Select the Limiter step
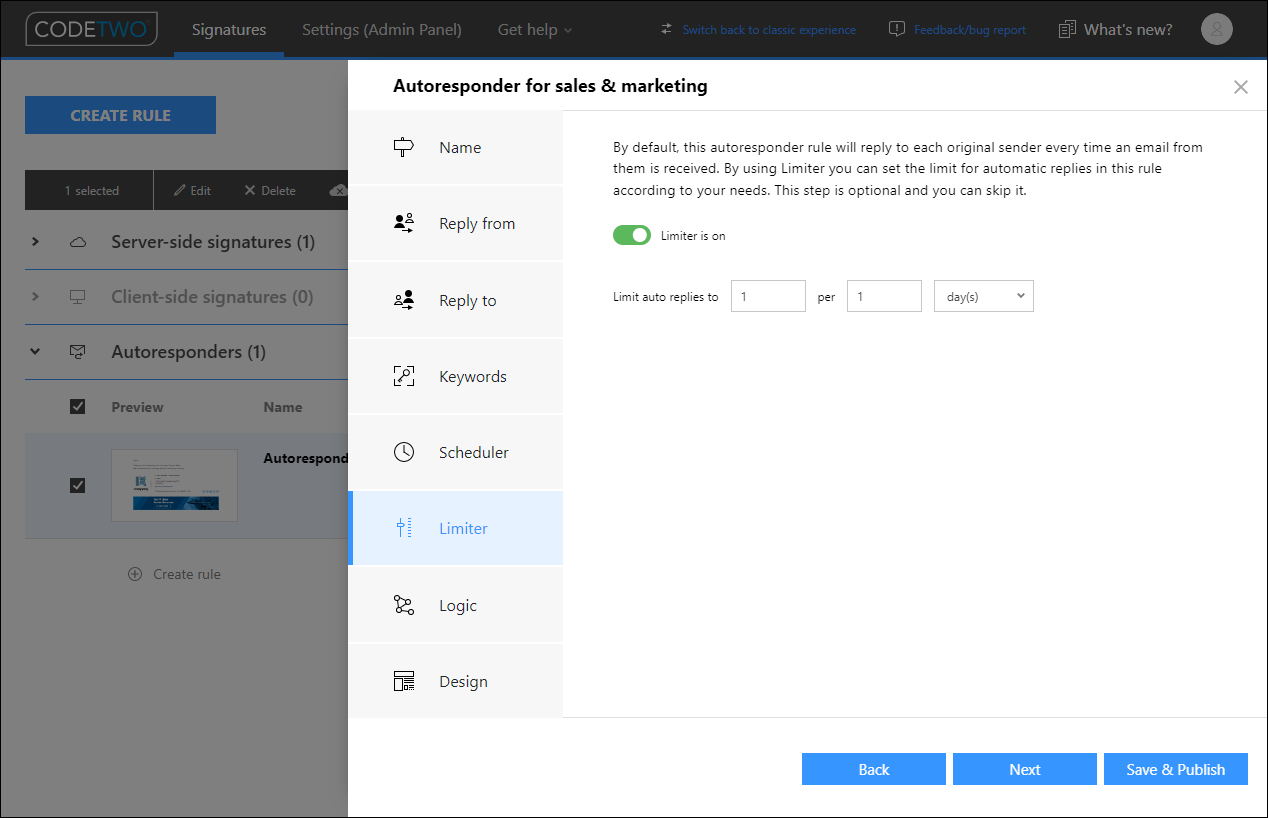This screenshot has width=1268, height=818. tap(456, 528)
